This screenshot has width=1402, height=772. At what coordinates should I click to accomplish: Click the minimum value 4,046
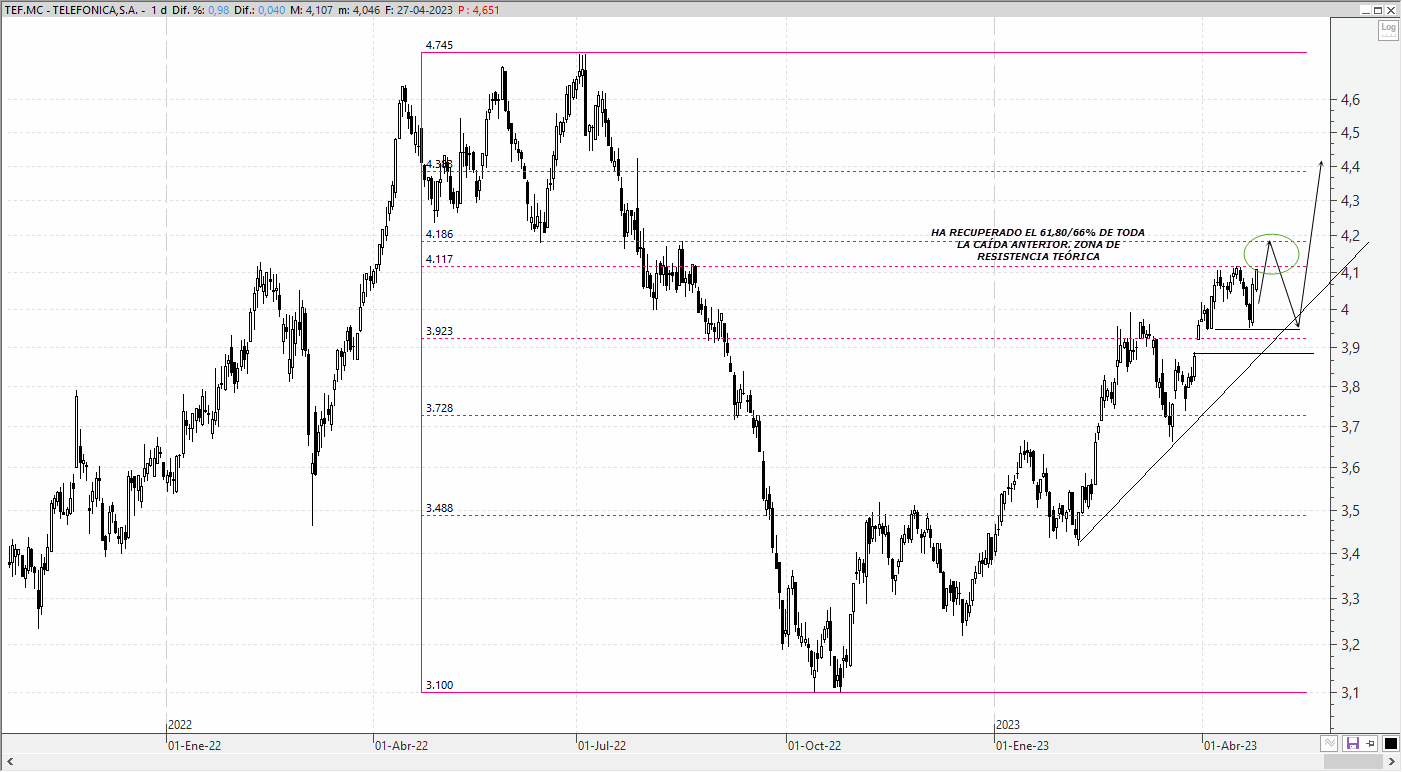point(366,10)
